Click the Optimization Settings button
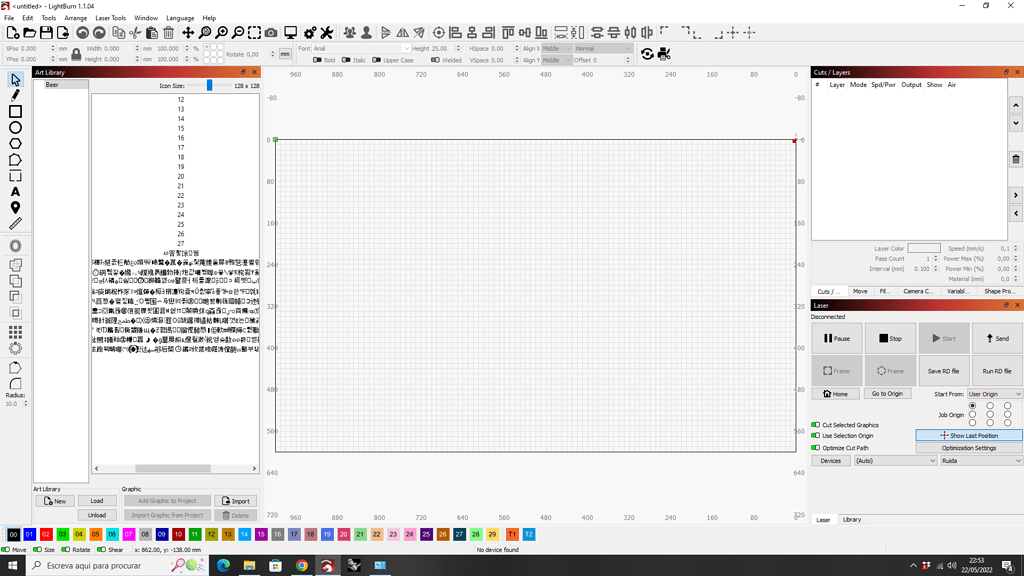1024x576 pixels. point(968,448)
